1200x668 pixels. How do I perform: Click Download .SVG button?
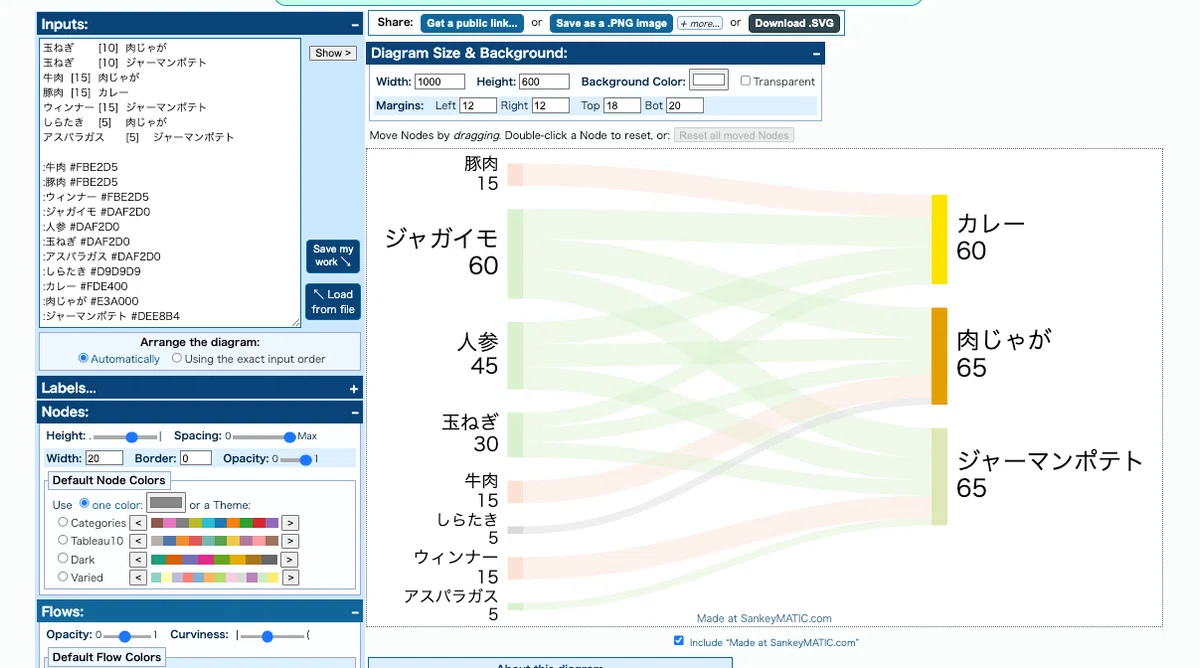click(x=795, y=23)
